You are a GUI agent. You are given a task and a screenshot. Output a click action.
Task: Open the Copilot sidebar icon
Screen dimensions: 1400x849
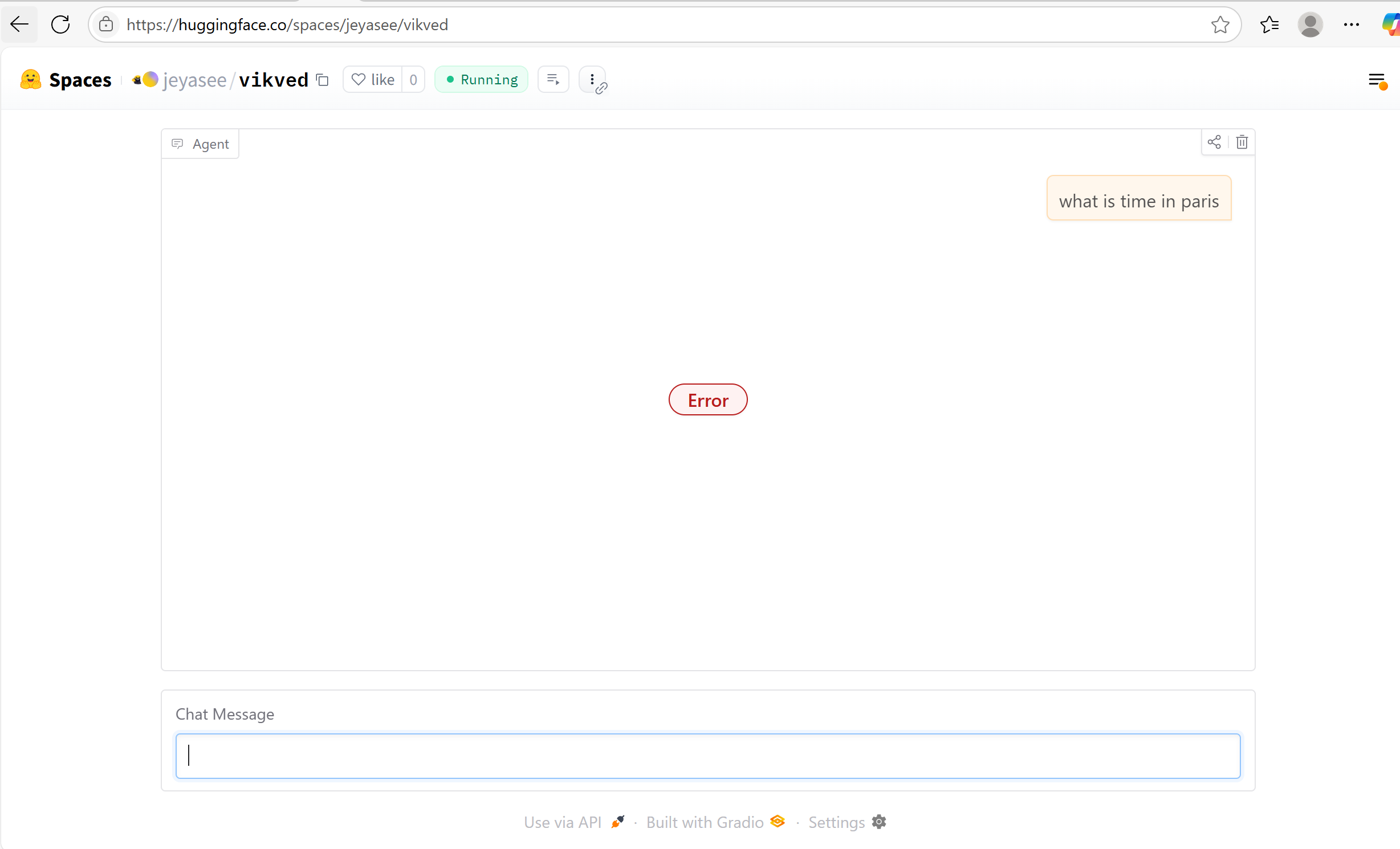(x=1390, y=25)
